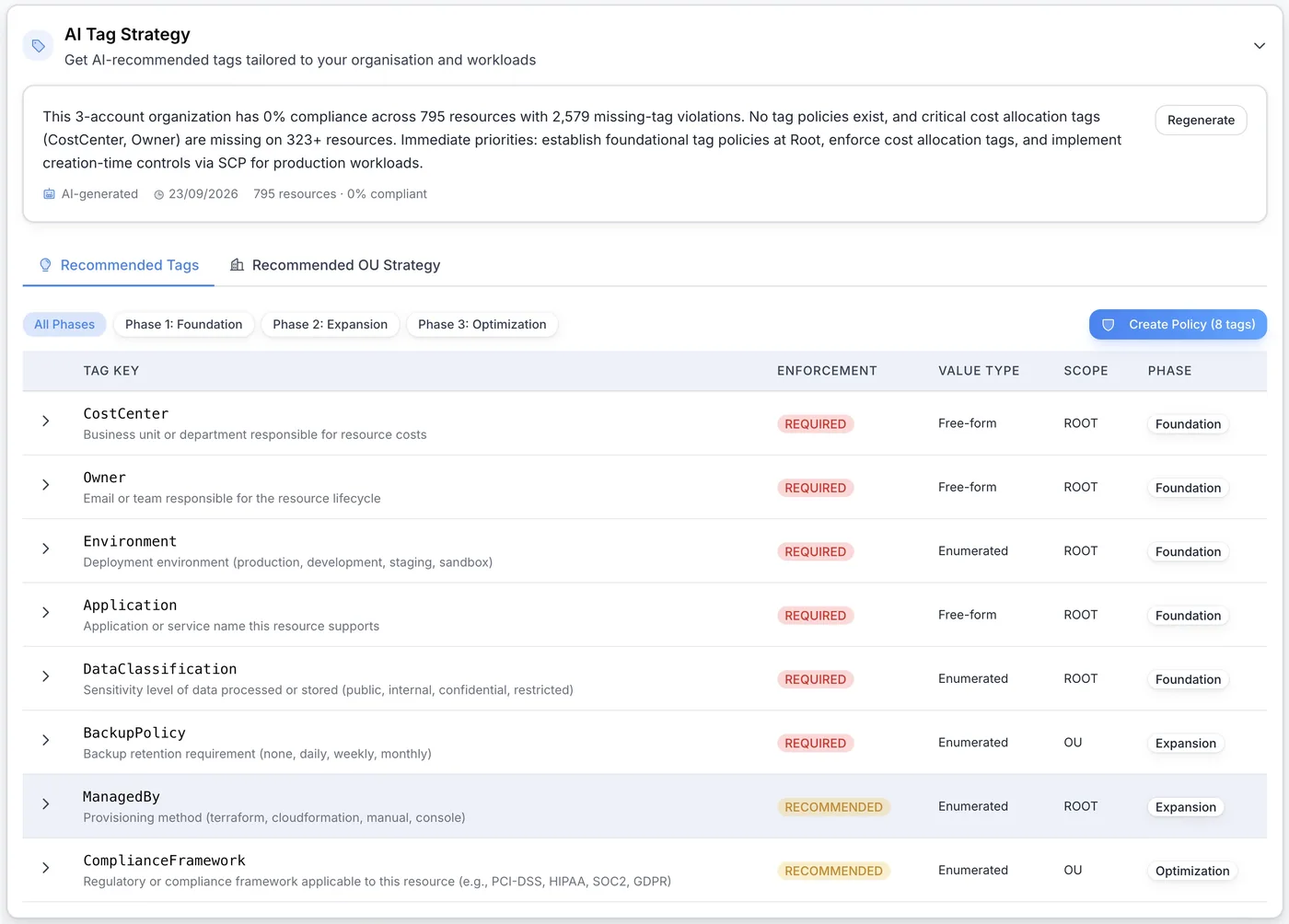
Task: Click the Optimization badge on ComplianceFramework row
Action: pyautogui.click(x=1192, y=871)
